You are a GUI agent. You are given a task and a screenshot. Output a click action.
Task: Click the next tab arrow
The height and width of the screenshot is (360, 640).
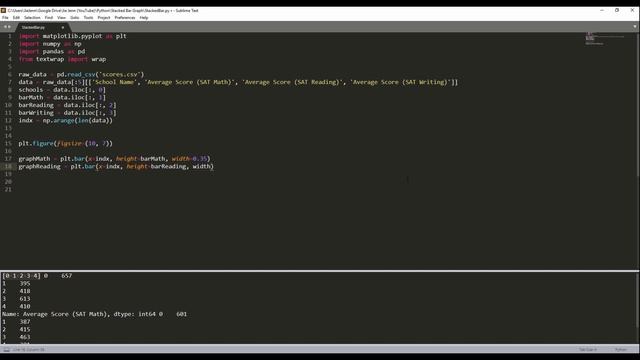9,27
